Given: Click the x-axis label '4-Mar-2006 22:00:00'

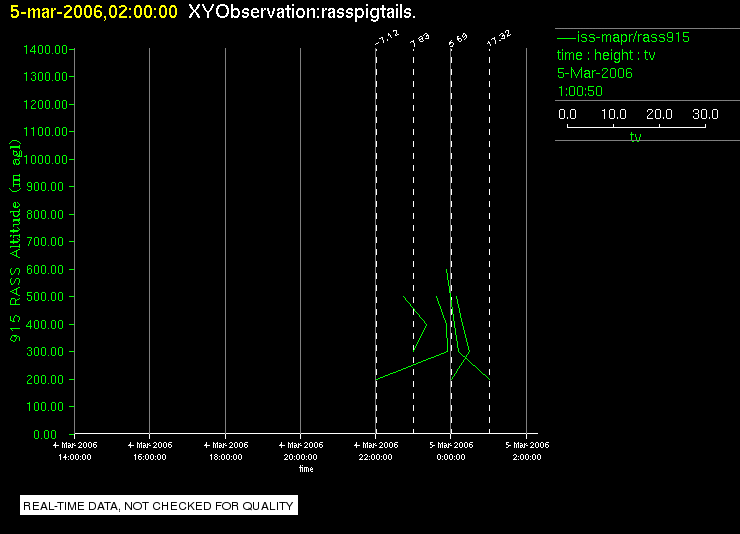Looking at the screenshot, I should click(376, 451).
